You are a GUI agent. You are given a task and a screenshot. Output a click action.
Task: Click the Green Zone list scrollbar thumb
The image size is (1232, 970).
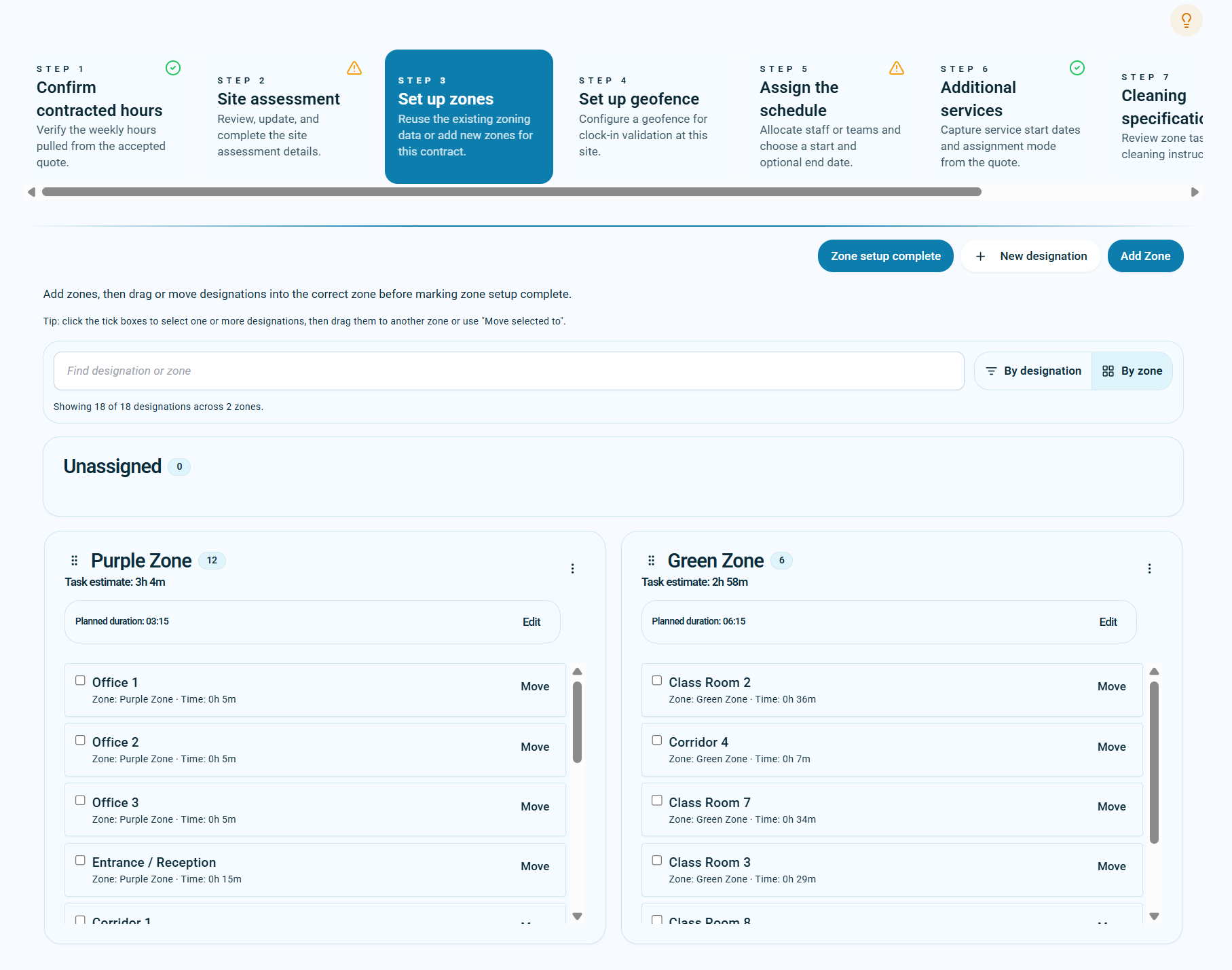click(1154, 762)
